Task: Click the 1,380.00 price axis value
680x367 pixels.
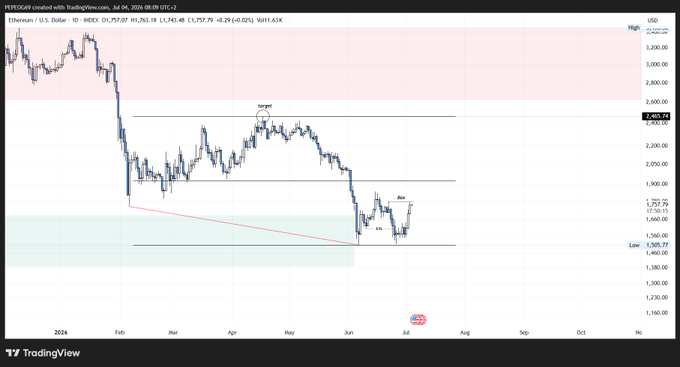Action: (657, 267)
